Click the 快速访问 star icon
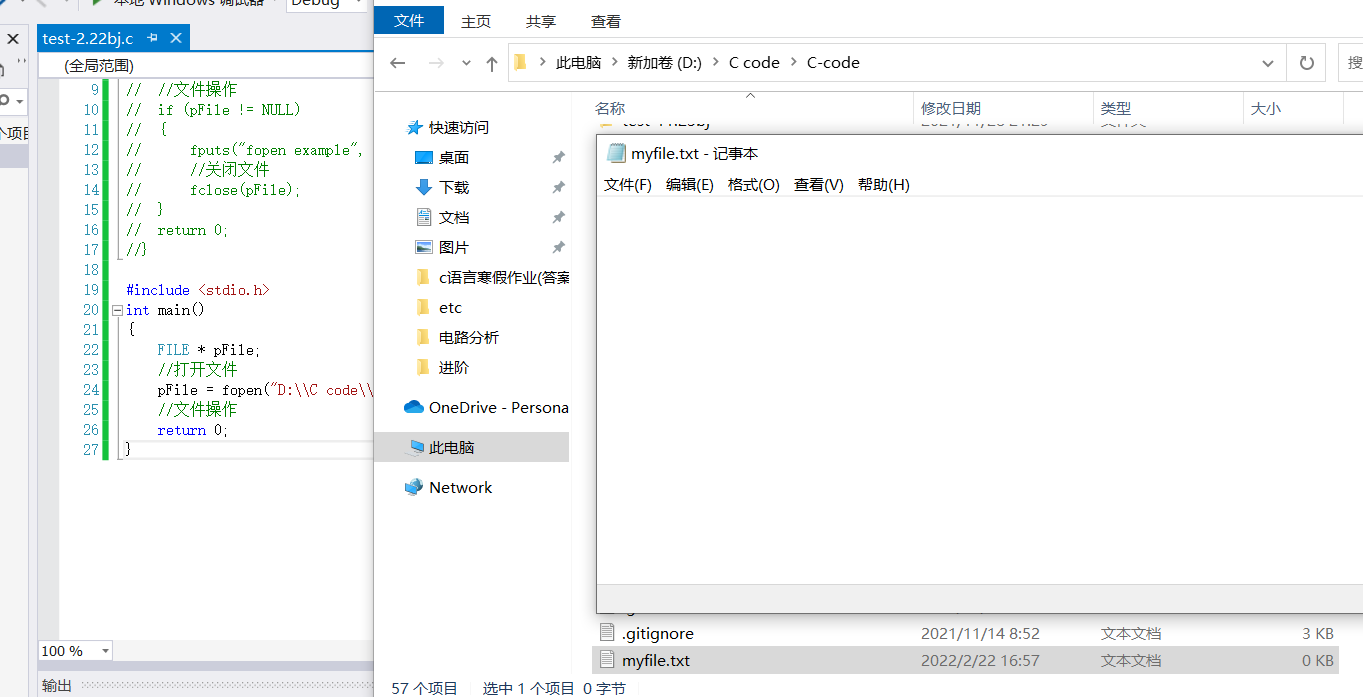The image size is (1363, 697). click(415, 127)
